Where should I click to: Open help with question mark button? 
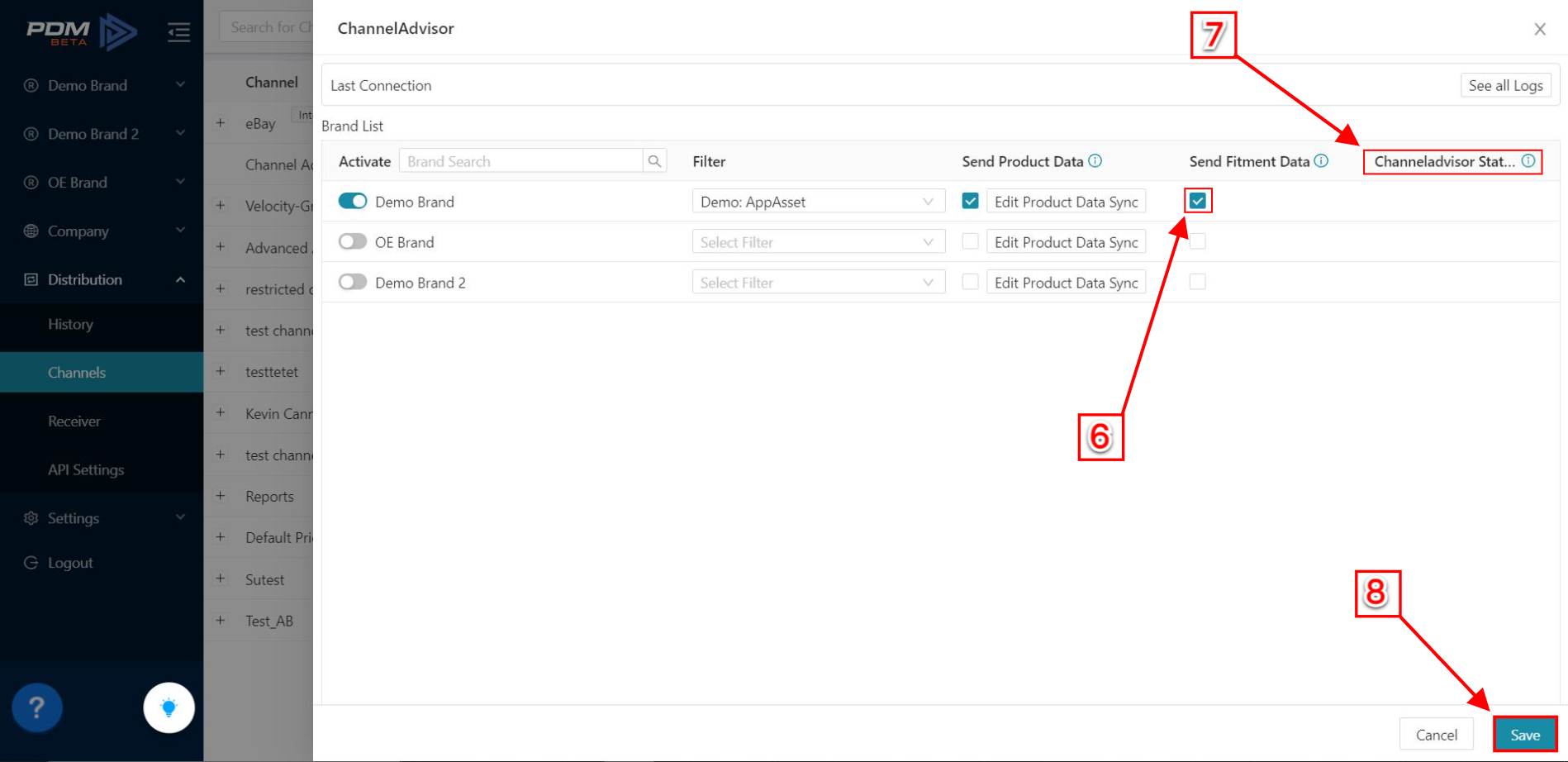coord(36,707)
